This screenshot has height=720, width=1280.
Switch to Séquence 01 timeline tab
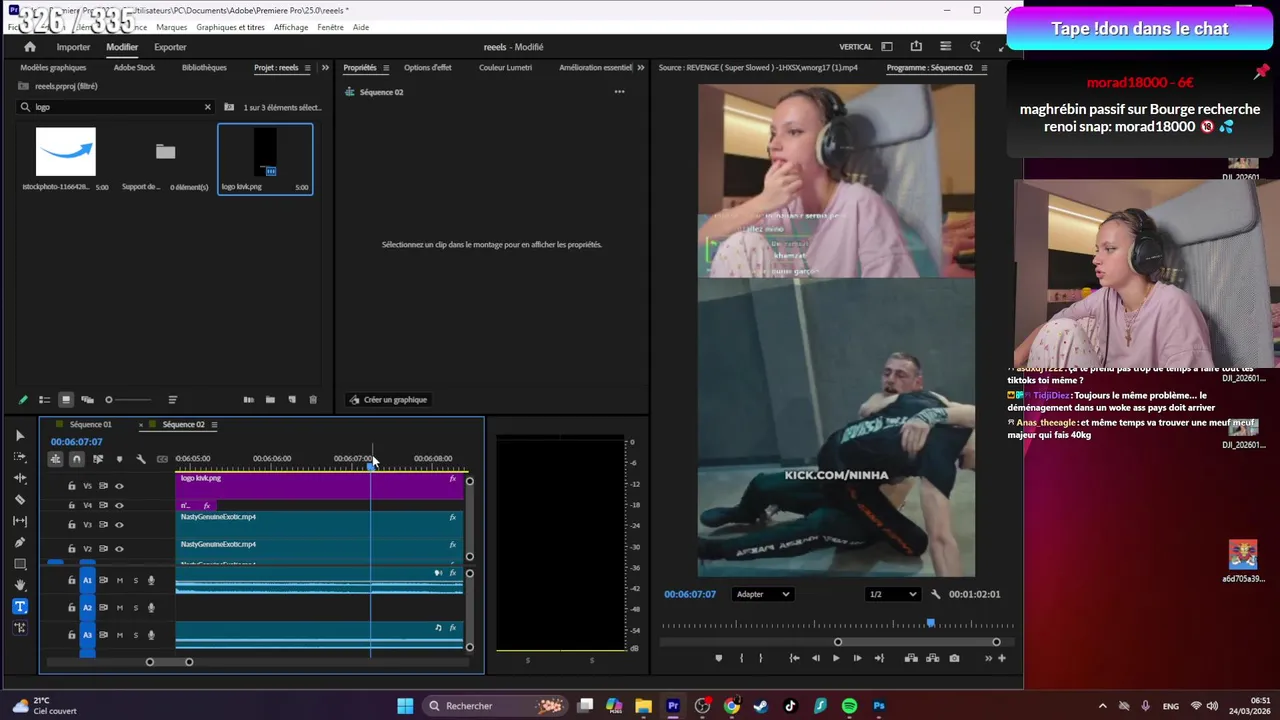89,425
